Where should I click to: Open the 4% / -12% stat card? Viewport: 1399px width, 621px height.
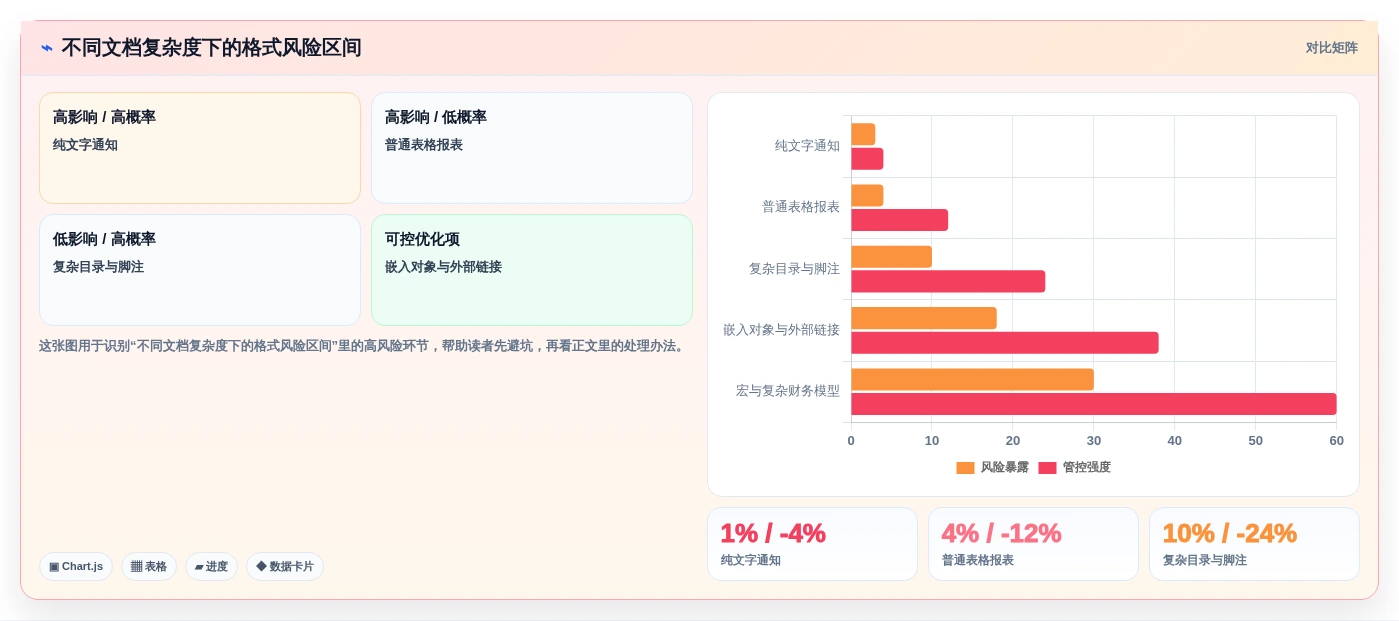coord(1033,544)
